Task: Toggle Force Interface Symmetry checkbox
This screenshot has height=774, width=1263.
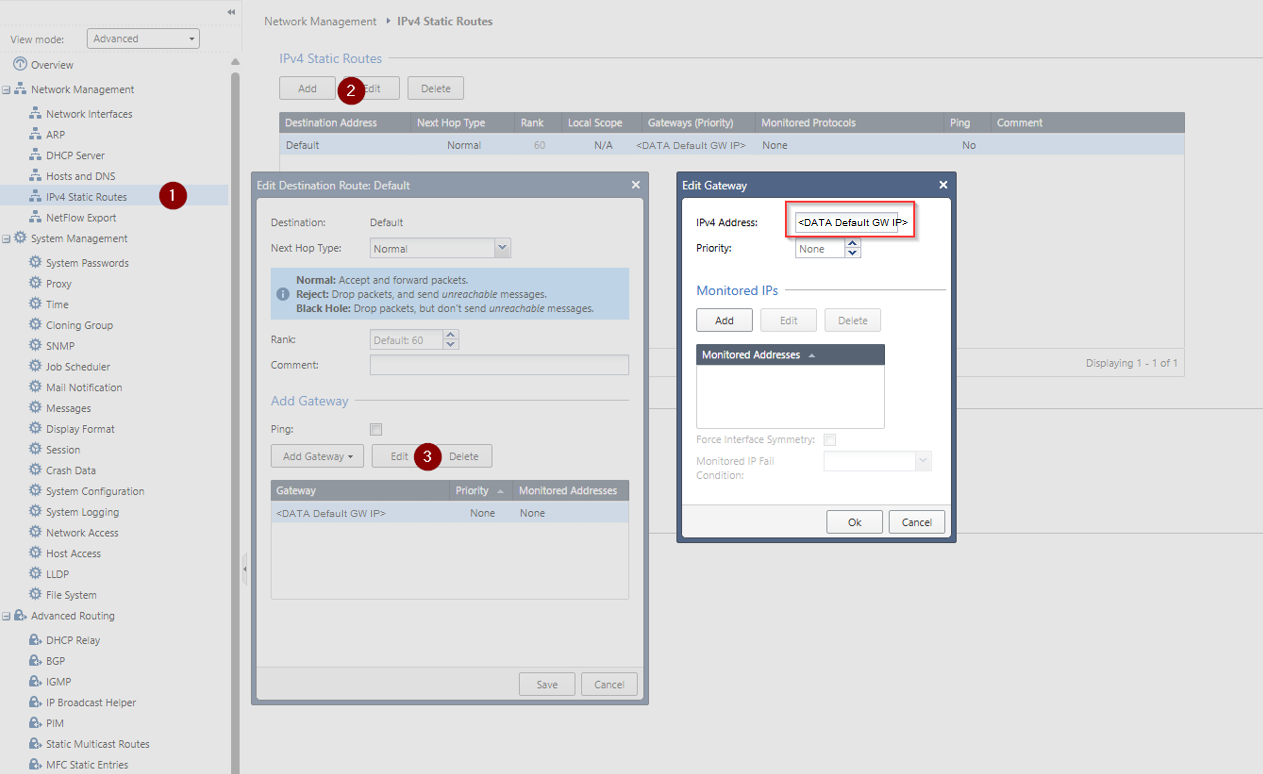Action: [830, 440]
